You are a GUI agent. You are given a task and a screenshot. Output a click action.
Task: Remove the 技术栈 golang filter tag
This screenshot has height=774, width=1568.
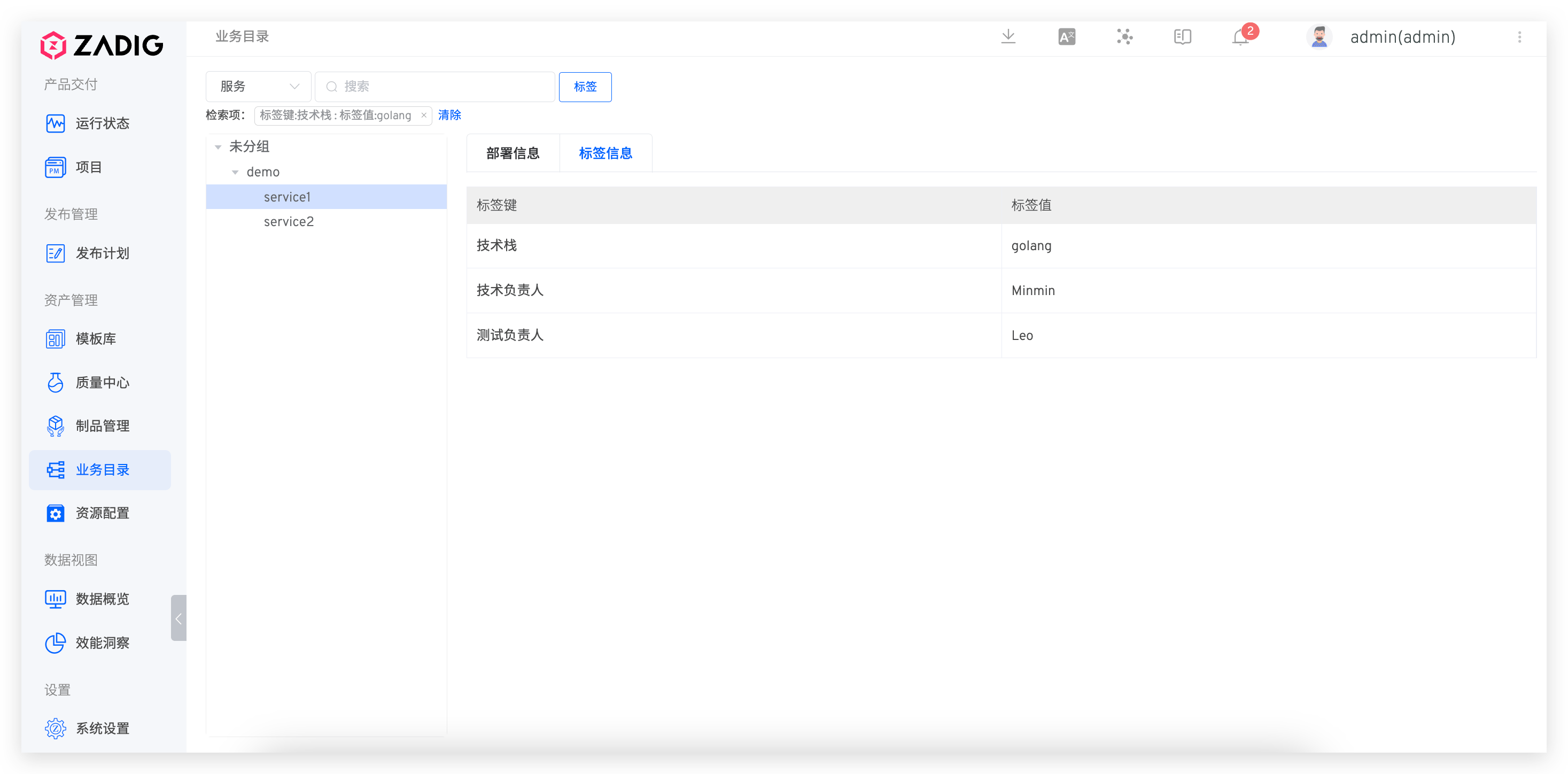coord(424,115)
